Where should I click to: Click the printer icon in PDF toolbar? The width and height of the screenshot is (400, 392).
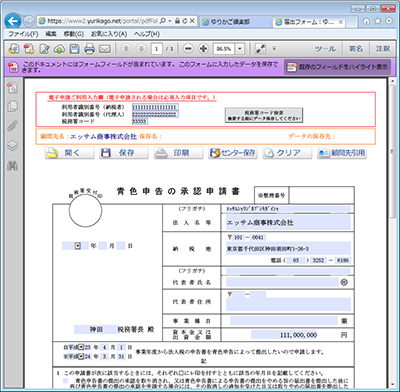click(89, 49)
